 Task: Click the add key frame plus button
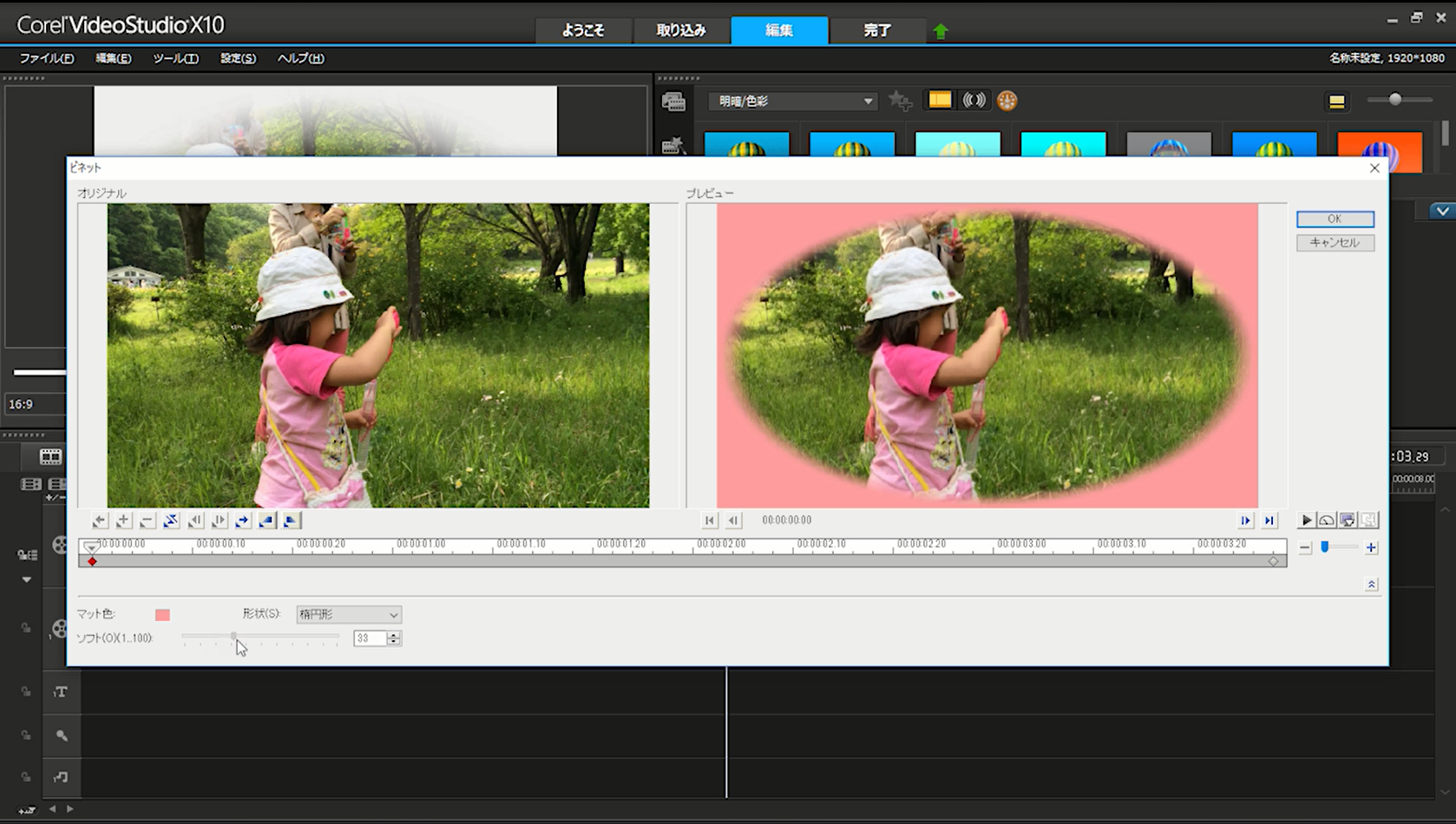pos(123,520)
